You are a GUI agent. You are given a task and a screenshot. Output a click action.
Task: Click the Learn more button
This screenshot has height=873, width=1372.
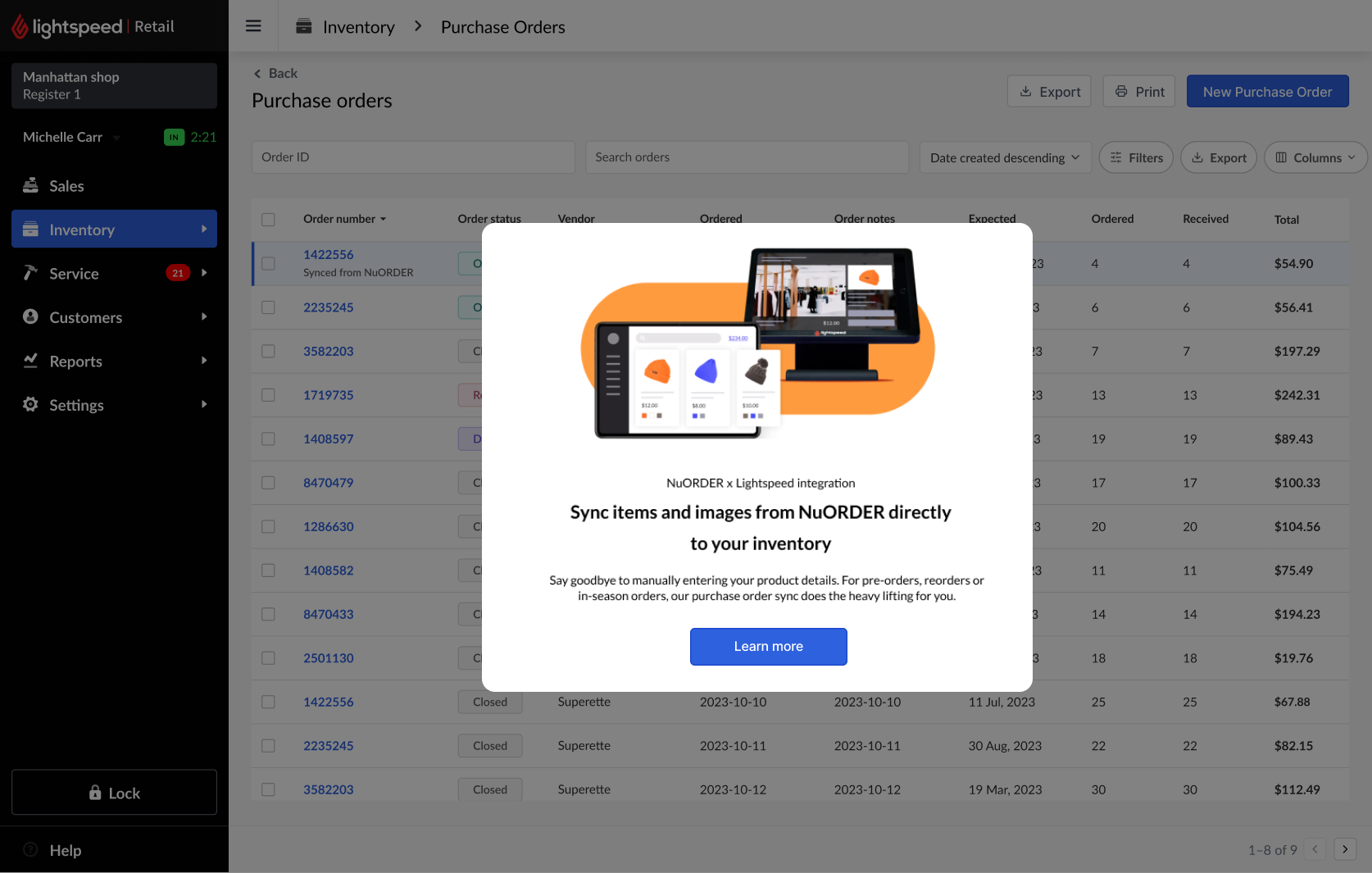coord(768,646)
